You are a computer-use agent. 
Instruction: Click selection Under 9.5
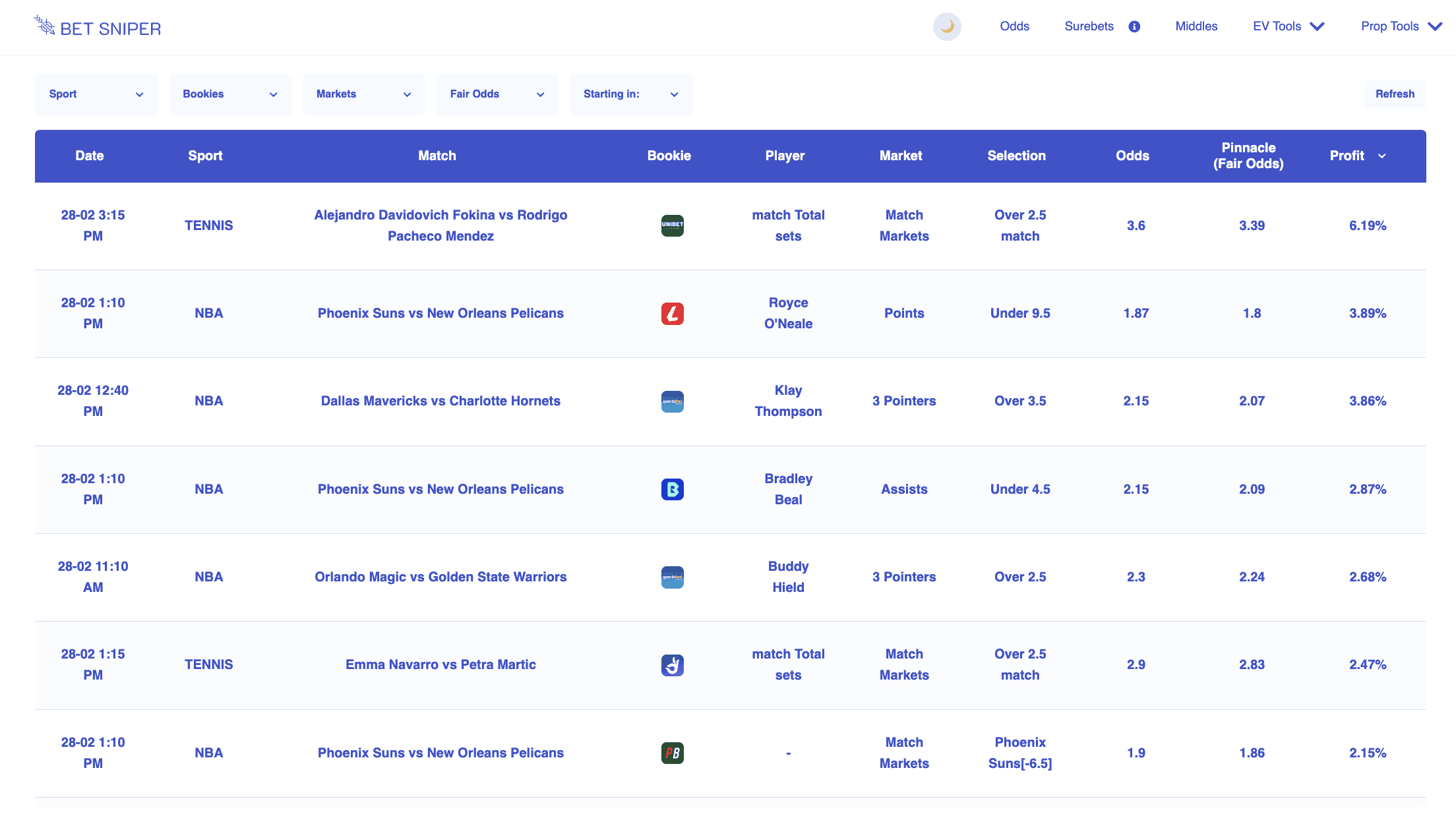coord(1020,313)
